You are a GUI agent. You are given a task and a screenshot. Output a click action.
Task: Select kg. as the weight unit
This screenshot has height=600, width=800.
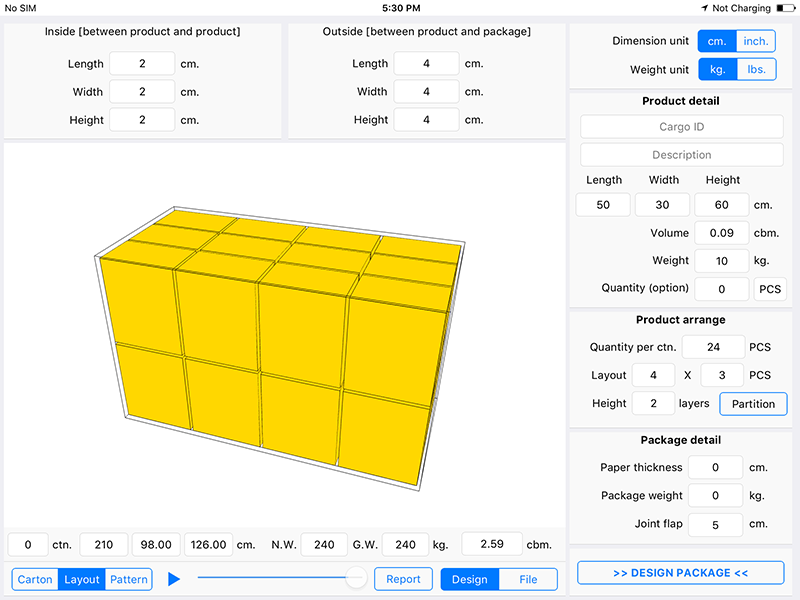[x=718, y=69]
